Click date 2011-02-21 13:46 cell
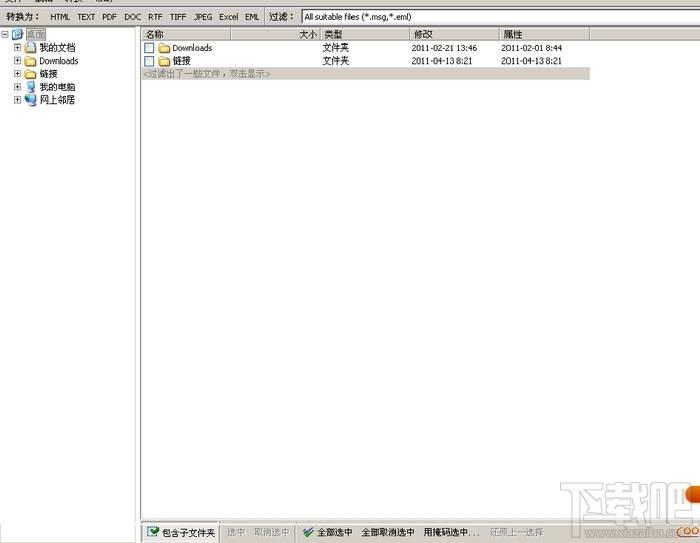700x543 pixels. pyautogui.click(x=444, y=48)
